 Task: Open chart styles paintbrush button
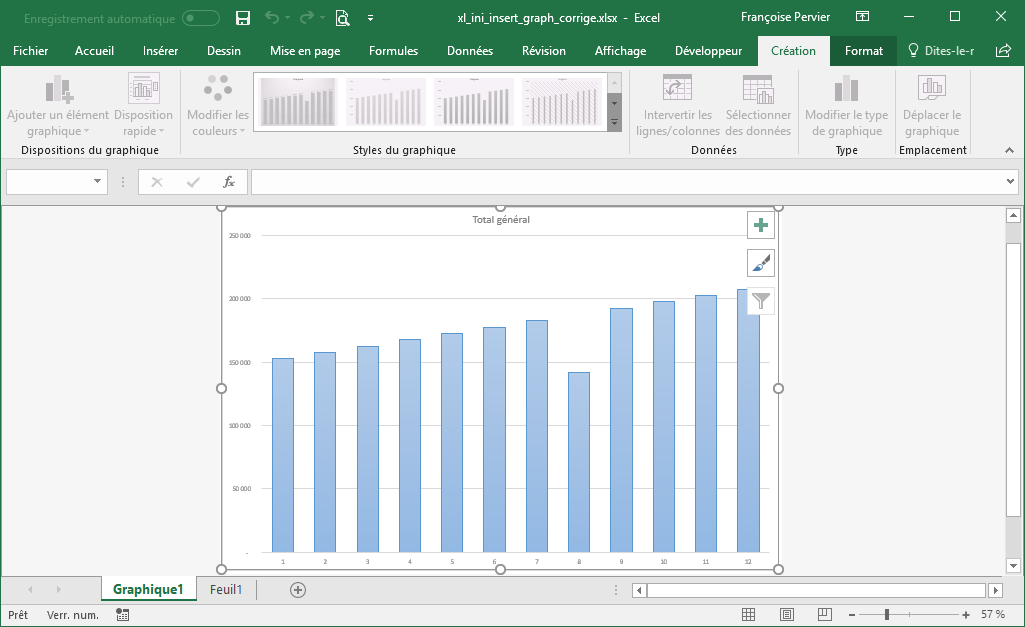point(761,263)
